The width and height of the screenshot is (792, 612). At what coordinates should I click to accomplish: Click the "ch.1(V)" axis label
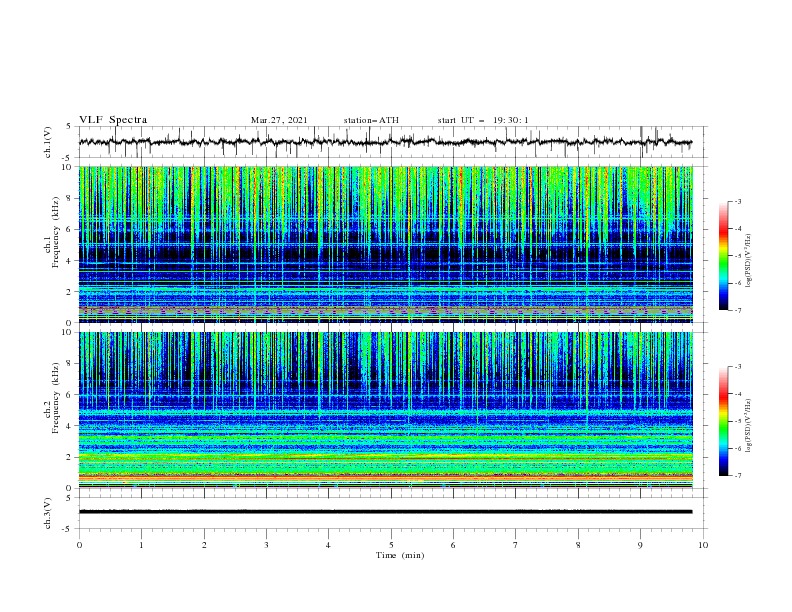[48, 142]
